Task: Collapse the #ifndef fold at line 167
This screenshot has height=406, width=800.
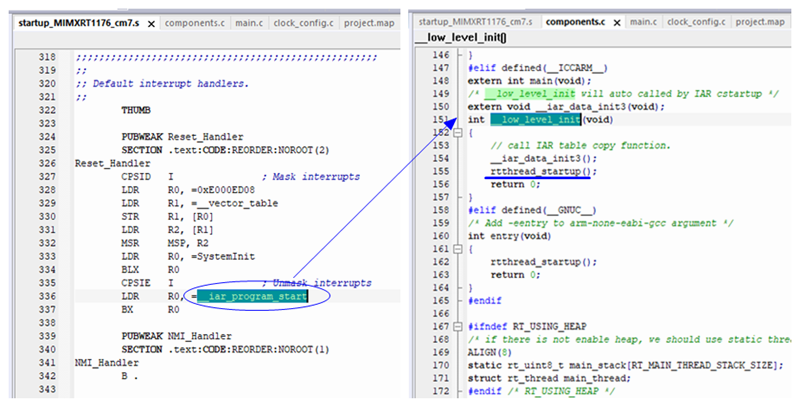Action: coord(457,327)
